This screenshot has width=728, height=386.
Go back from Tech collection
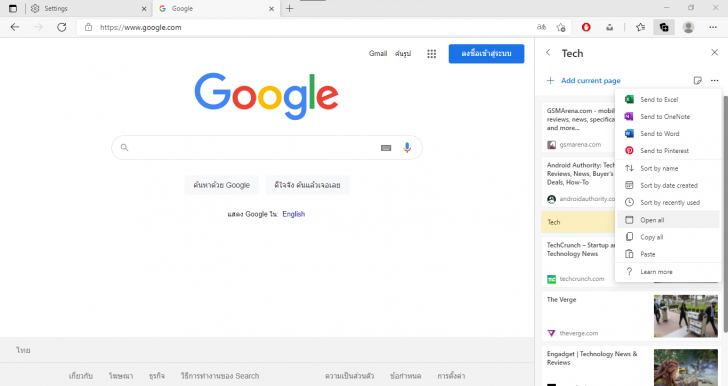point(548,53)
